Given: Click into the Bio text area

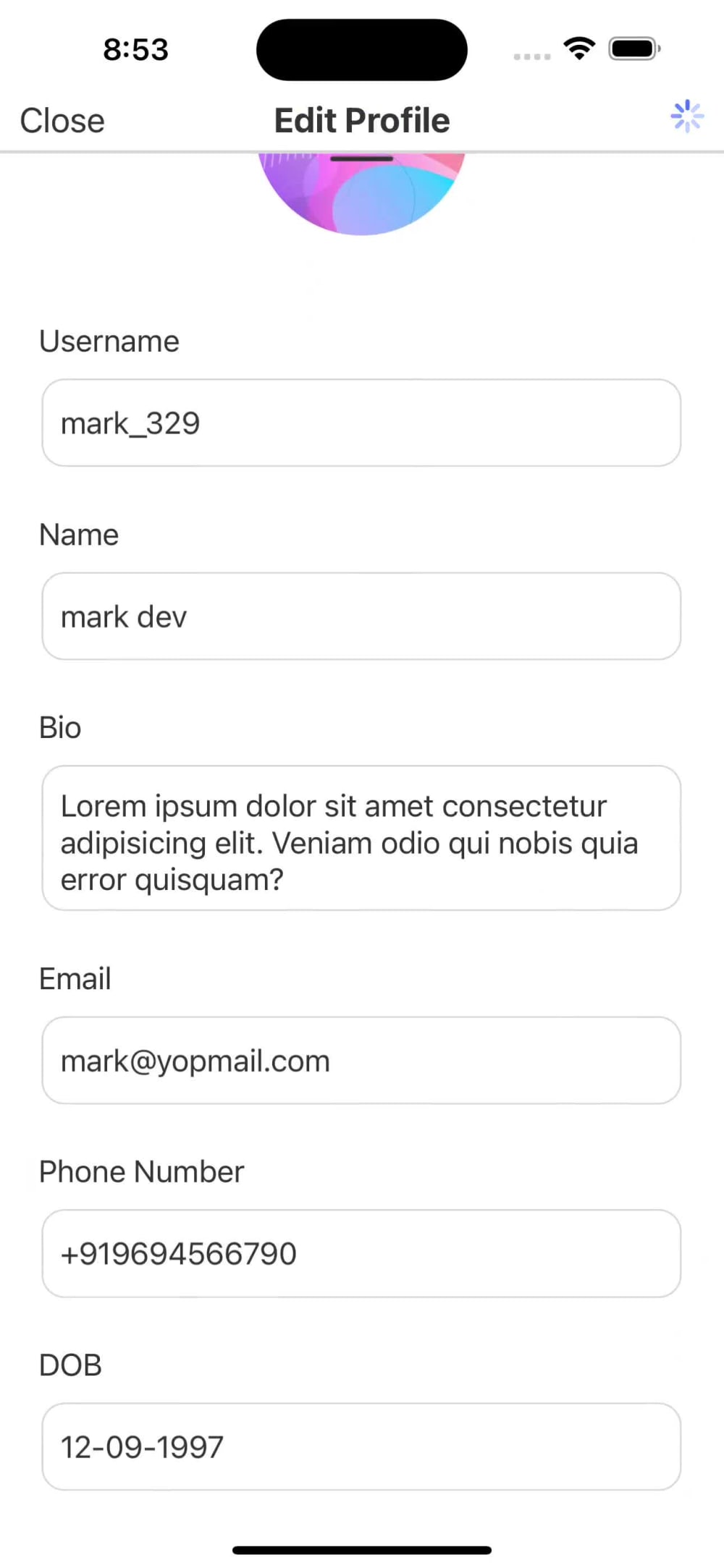Looking at the screenshot, I should coord(361,838).
